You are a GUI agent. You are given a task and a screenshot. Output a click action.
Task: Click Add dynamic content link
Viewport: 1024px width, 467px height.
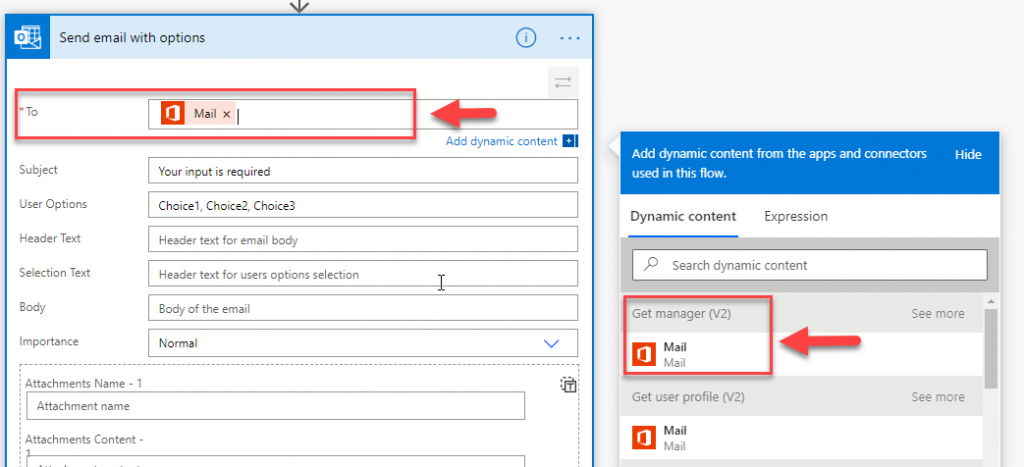[x=501, y=141]
